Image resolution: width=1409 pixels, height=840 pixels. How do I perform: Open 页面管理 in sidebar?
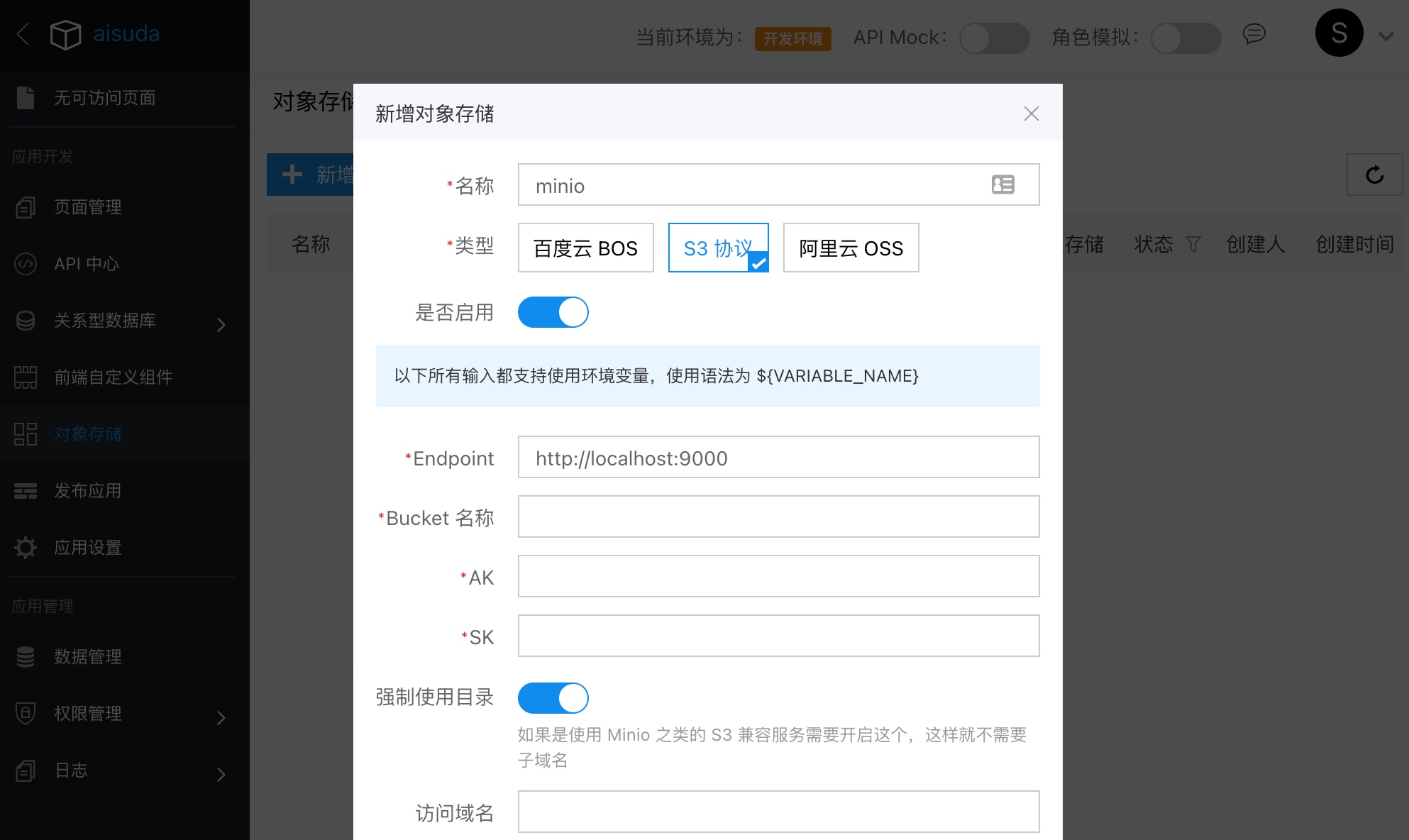[x=88, y=207]
